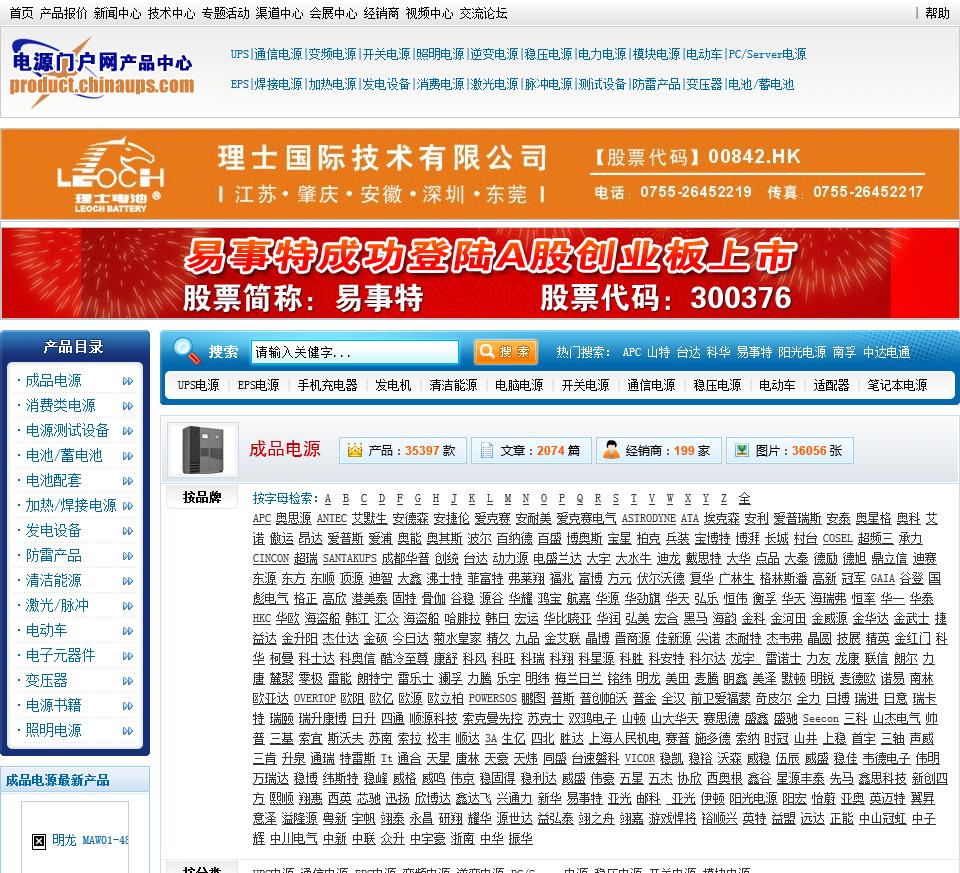Expand arrow next to 变压器 in catalog
This screenshot has height=873, width=960.
[128, 681]
